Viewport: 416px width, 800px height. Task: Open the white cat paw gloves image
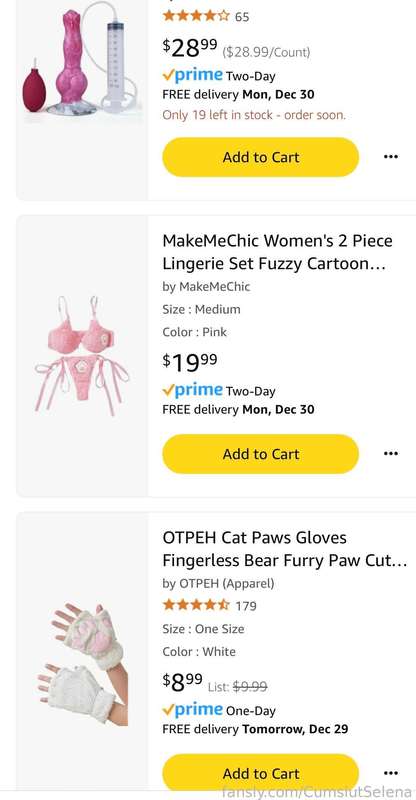pyautogui.click(x=82, y=665)
